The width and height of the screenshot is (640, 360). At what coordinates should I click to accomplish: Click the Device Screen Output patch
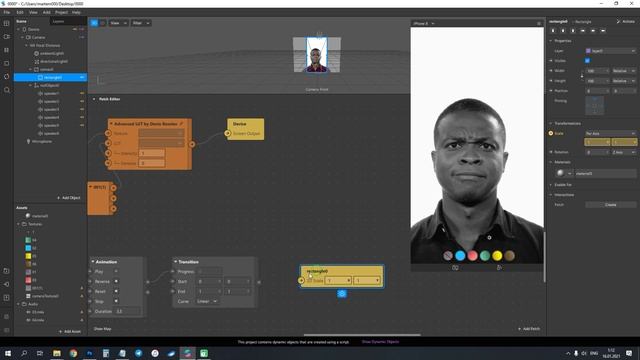point(245,129)
